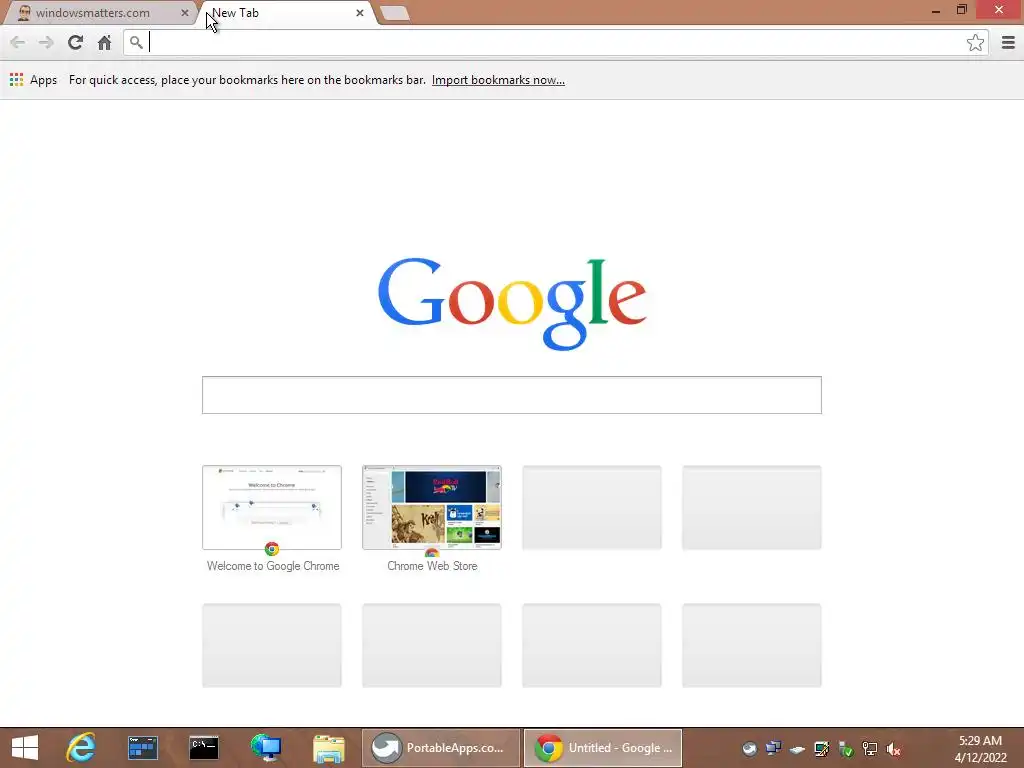Select the New Tab tab

click(x=281, y=12)
